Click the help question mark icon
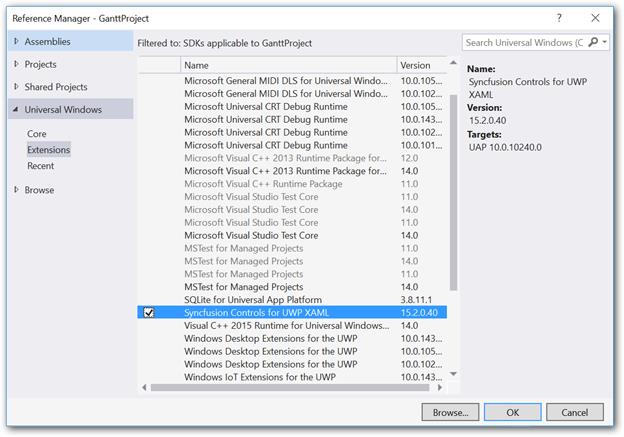624x437 pixels. [x=559, y=18]
